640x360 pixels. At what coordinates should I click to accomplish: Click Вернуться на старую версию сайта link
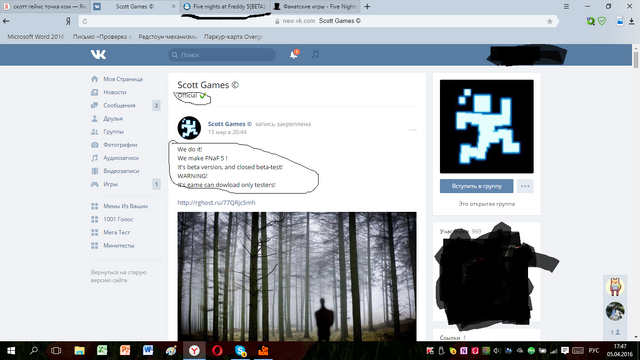click(x=119, y=276)
